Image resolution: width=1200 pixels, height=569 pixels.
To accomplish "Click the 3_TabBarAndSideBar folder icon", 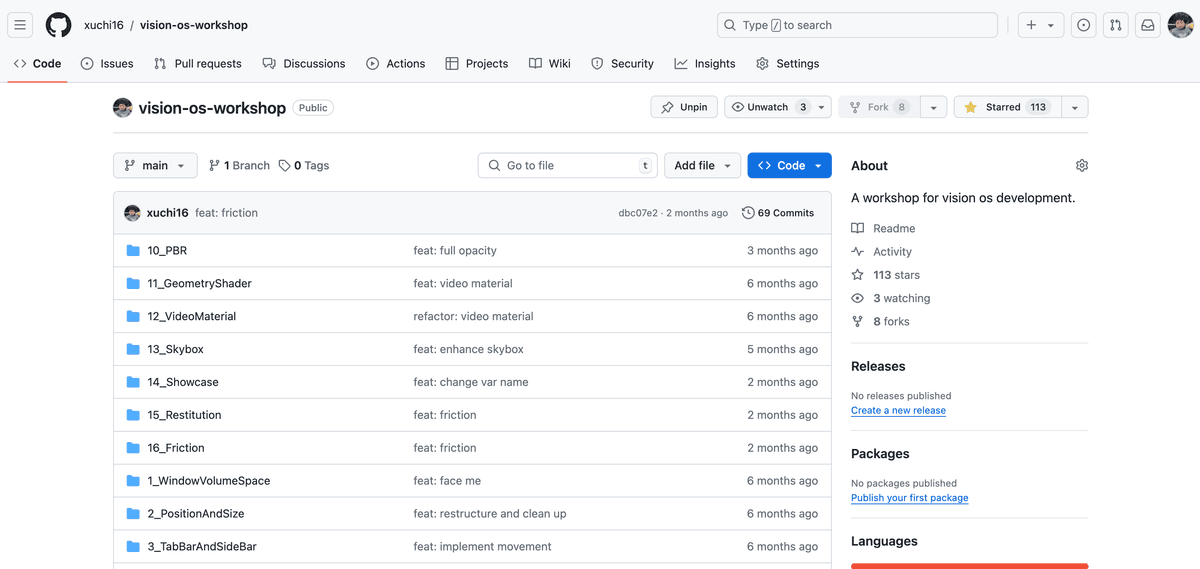I will click(133, 547).
